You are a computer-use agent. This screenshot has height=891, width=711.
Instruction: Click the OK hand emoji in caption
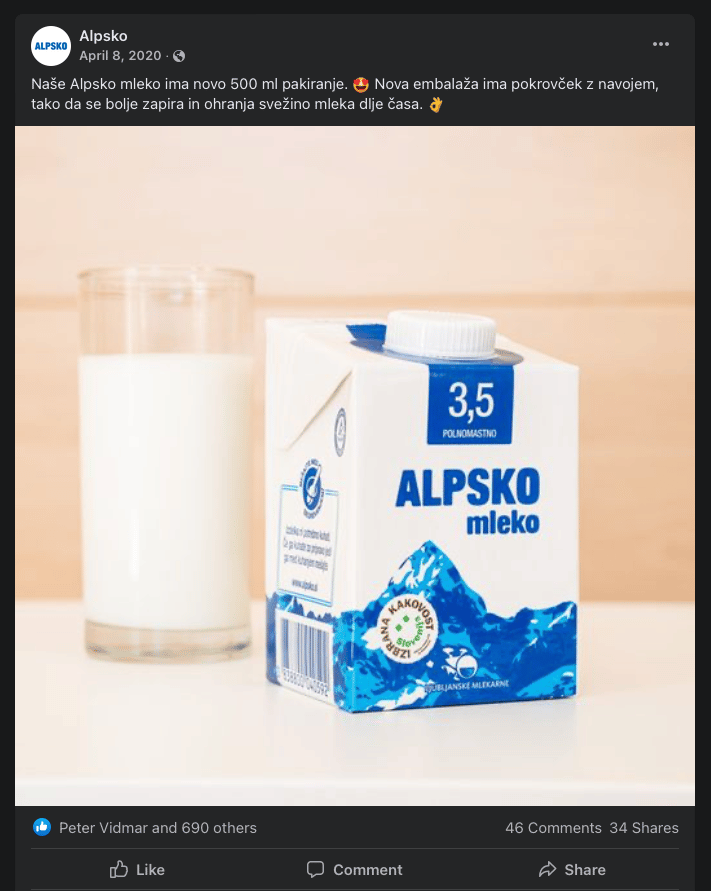coord(435,105)
